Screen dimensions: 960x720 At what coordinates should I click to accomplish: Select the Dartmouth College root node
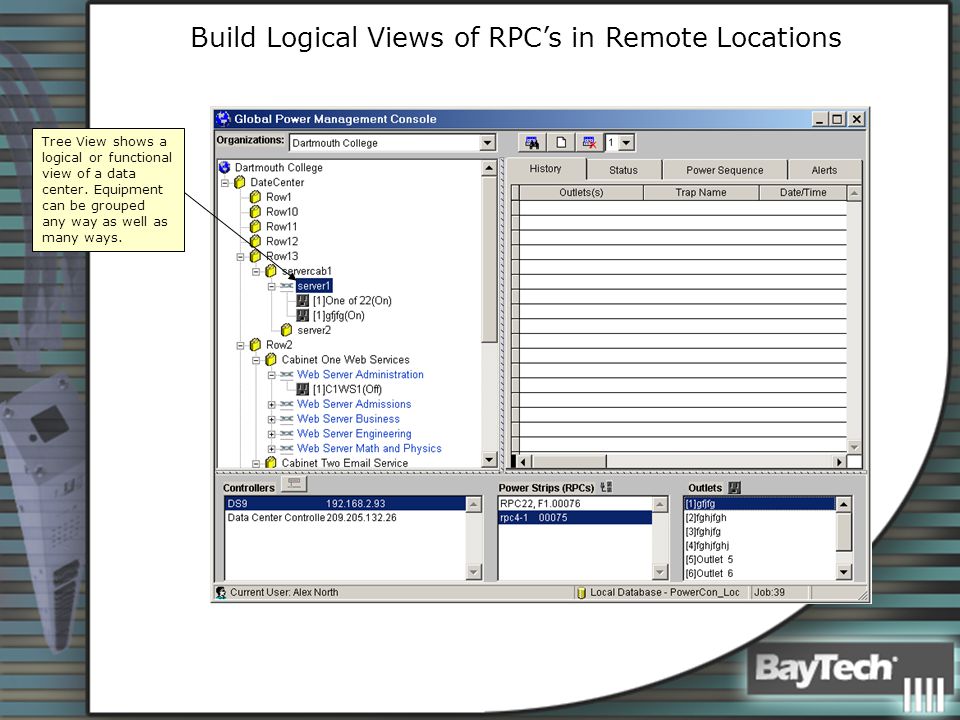click(278, 167)
